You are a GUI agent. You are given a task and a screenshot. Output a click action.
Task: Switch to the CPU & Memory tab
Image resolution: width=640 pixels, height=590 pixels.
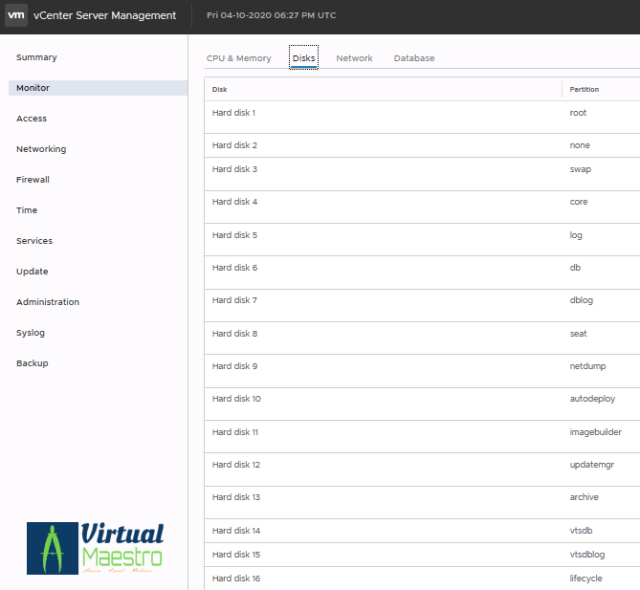point(239,59)
